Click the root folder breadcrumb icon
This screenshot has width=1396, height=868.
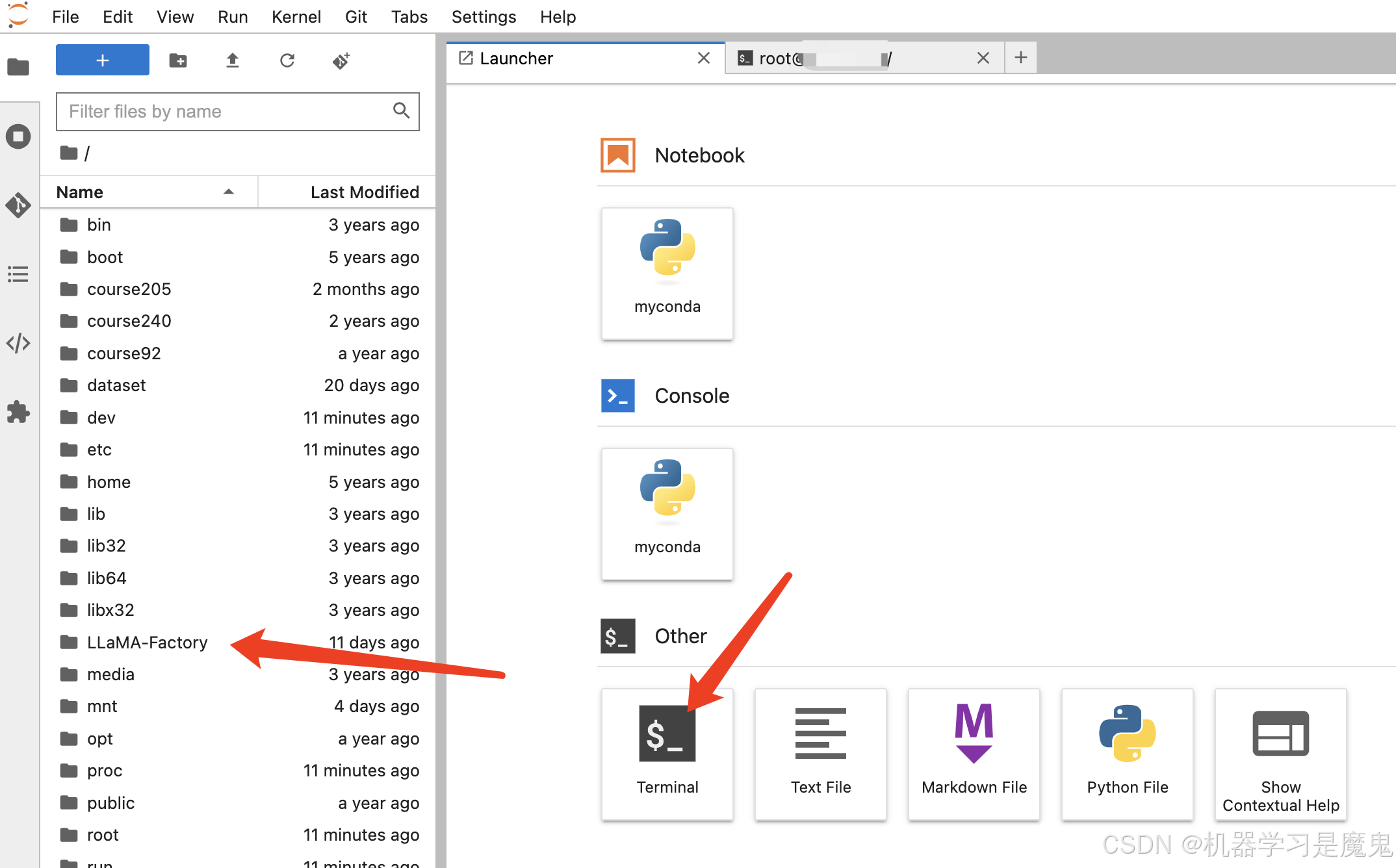coord(69,153)
